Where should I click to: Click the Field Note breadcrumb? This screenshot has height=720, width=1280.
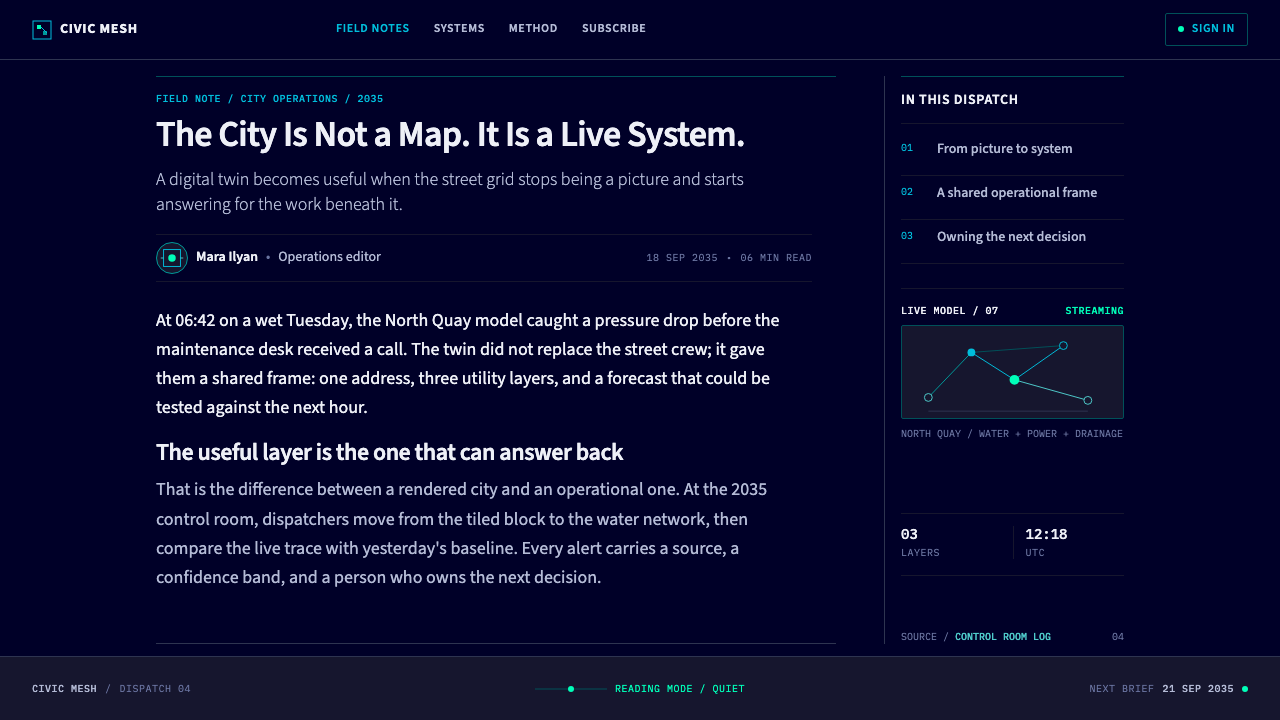[188, 99]
